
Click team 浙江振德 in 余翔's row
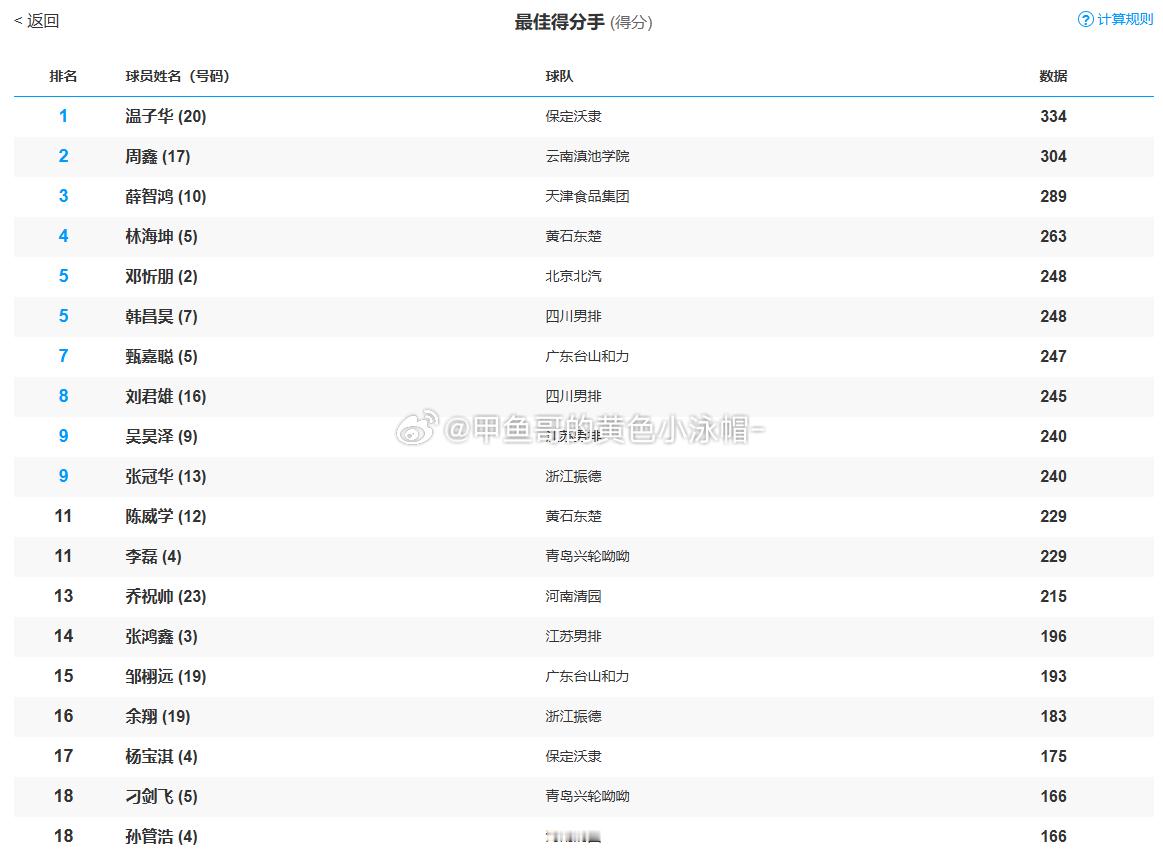573,717
